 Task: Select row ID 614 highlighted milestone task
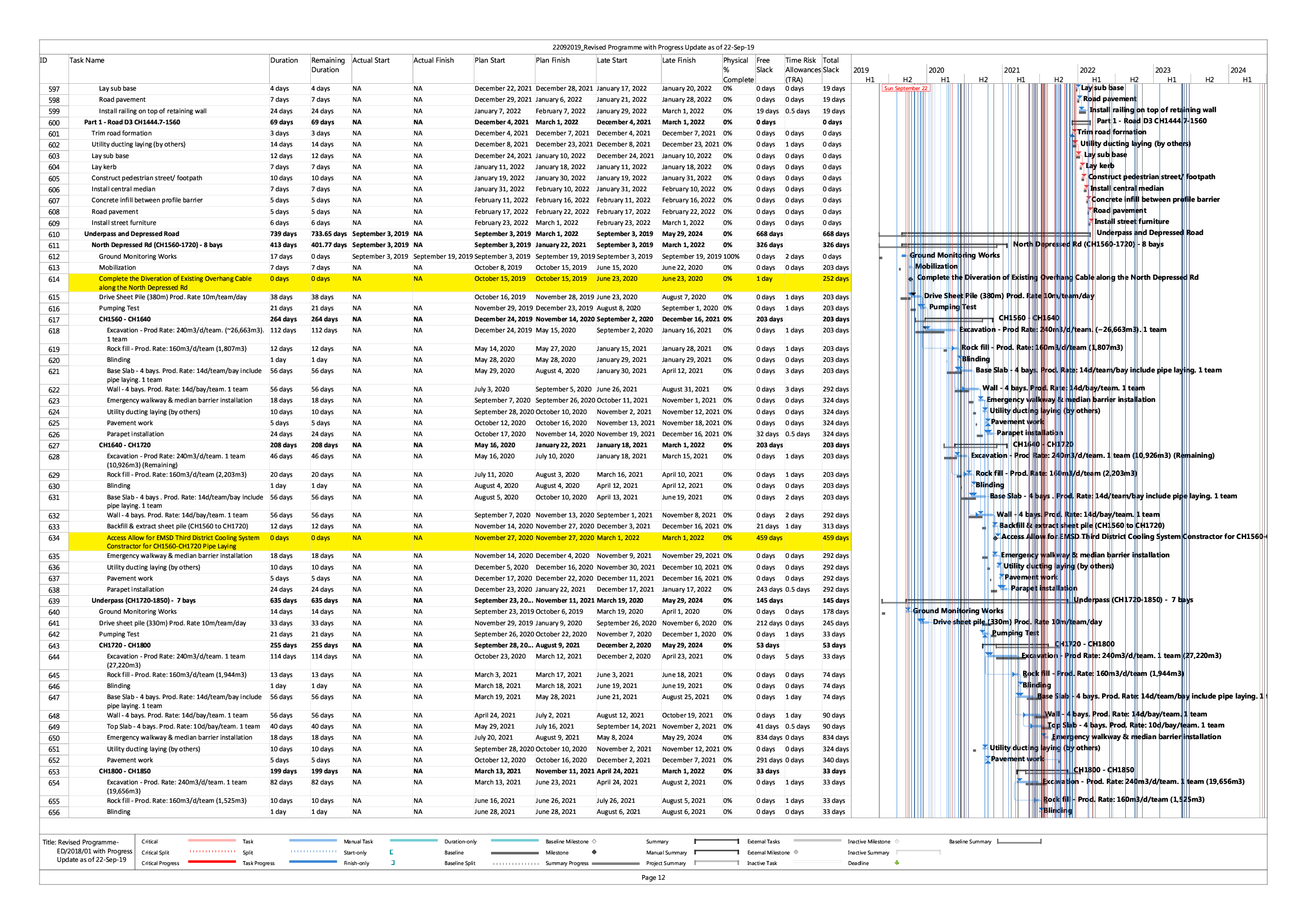175,282
